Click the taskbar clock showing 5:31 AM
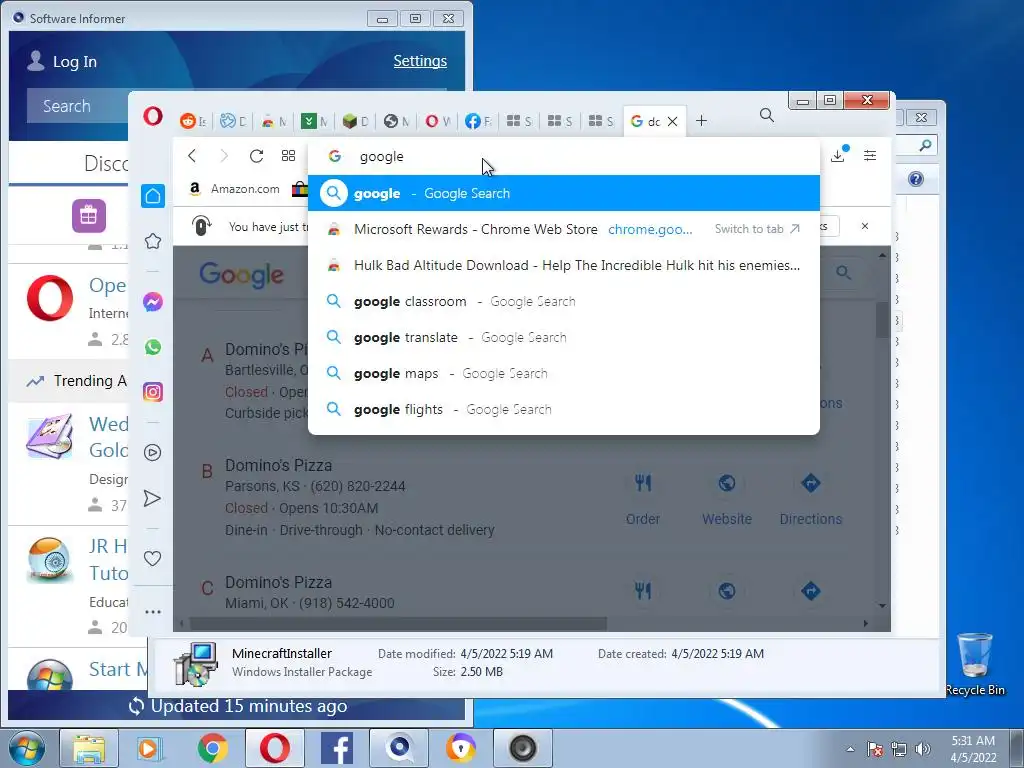The height and width of the screenshot is (768, 1024). click(973, 749)
